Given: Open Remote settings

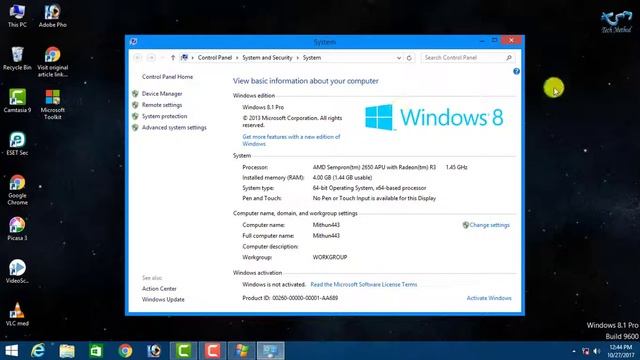Looking at the screenshot, I should click(x=162, y=105).
